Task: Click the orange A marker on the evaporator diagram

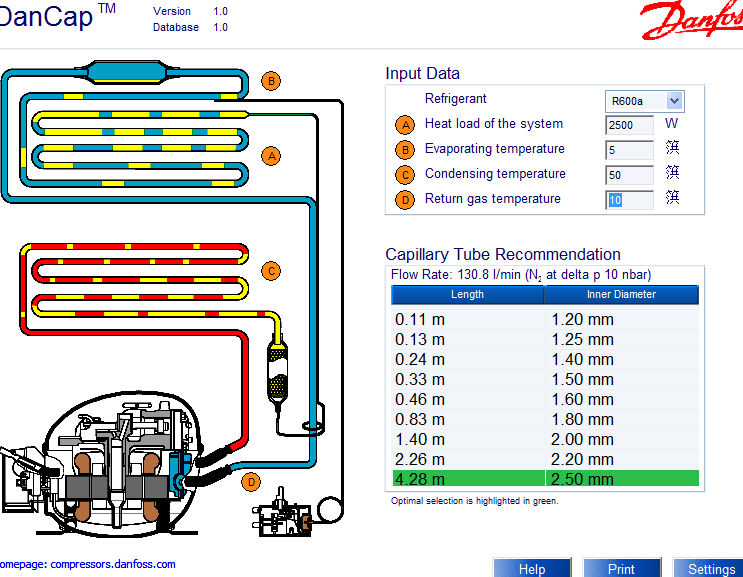Action: coord(272,156)
